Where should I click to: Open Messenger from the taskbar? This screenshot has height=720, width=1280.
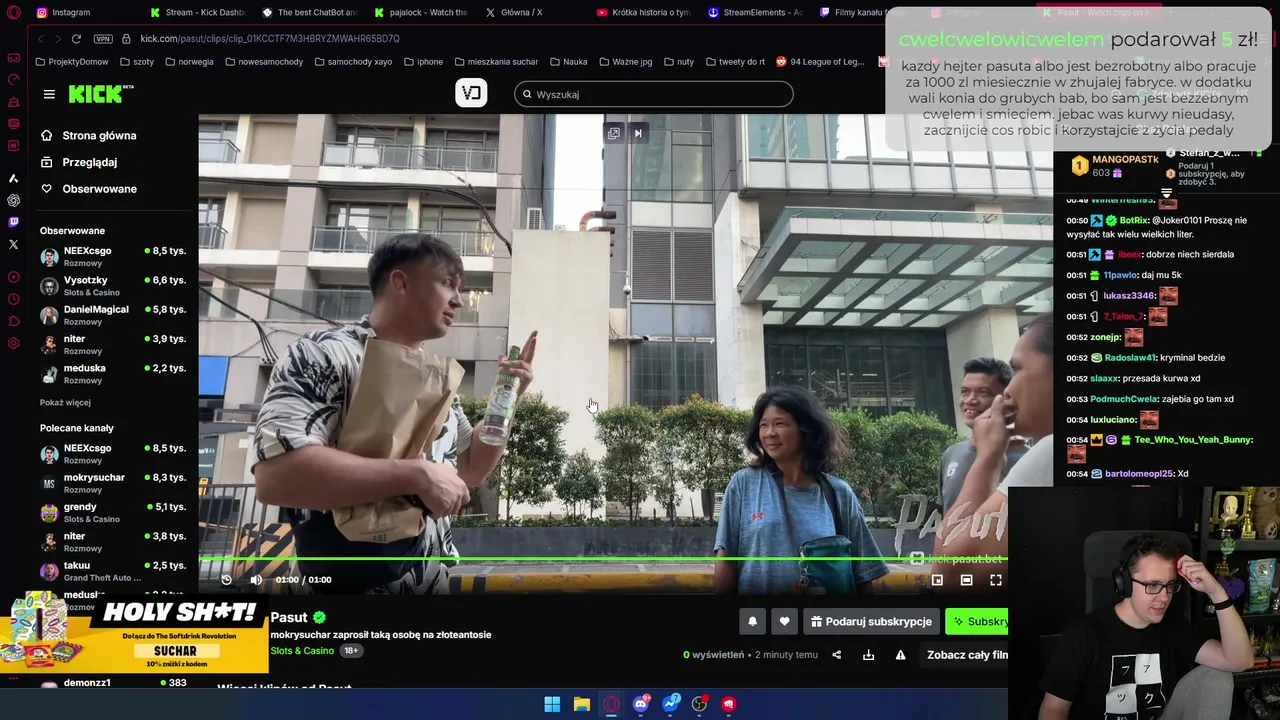(671, 704)
